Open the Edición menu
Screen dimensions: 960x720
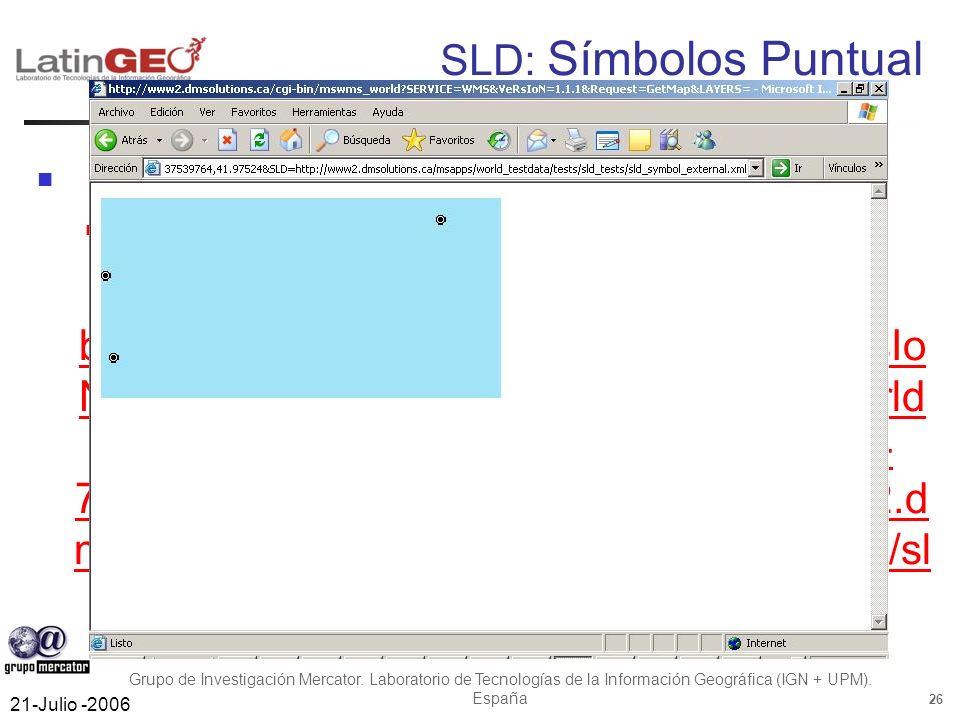coord(167,112)
